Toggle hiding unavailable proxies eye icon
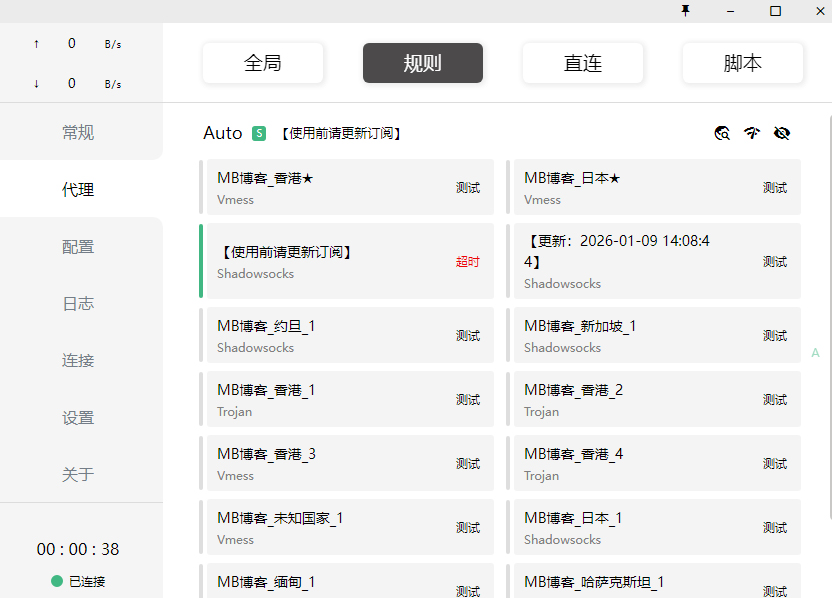832x598 pixels. (782, 133)
